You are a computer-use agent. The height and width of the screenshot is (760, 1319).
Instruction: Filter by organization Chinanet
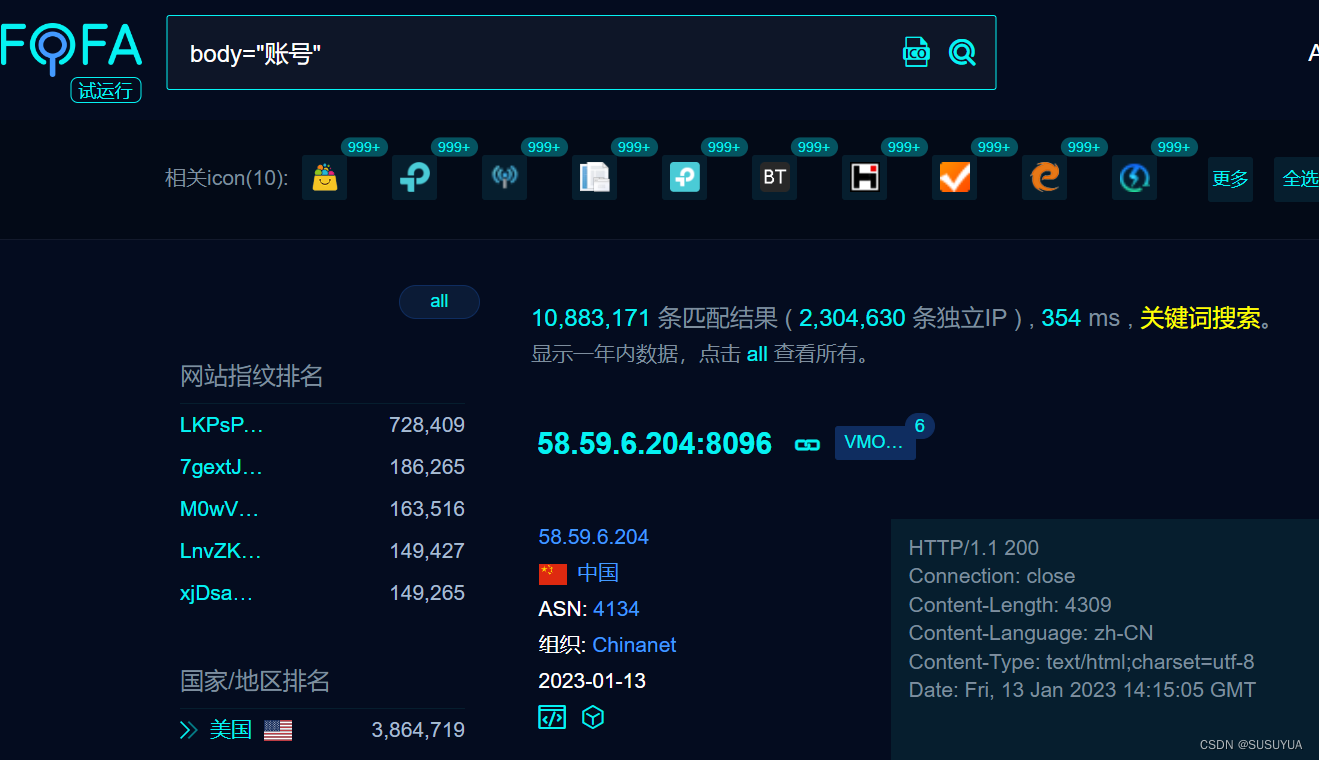(x=634, y=645)
